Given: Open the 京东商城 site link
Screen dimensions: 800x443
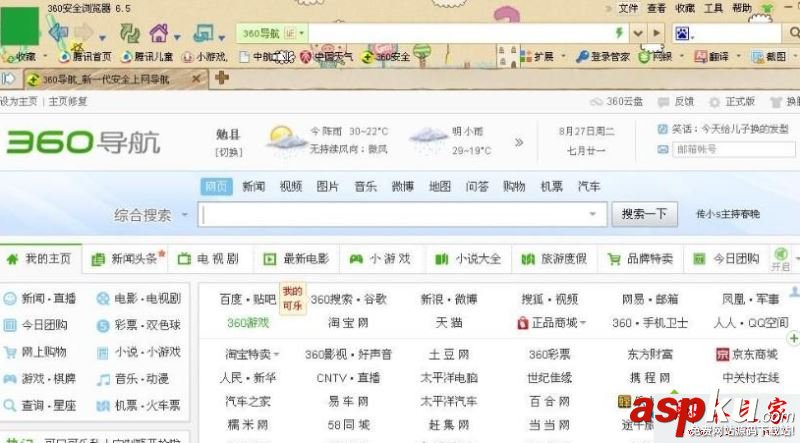Looking at the screenshot, I should click(x=747, y=354).
